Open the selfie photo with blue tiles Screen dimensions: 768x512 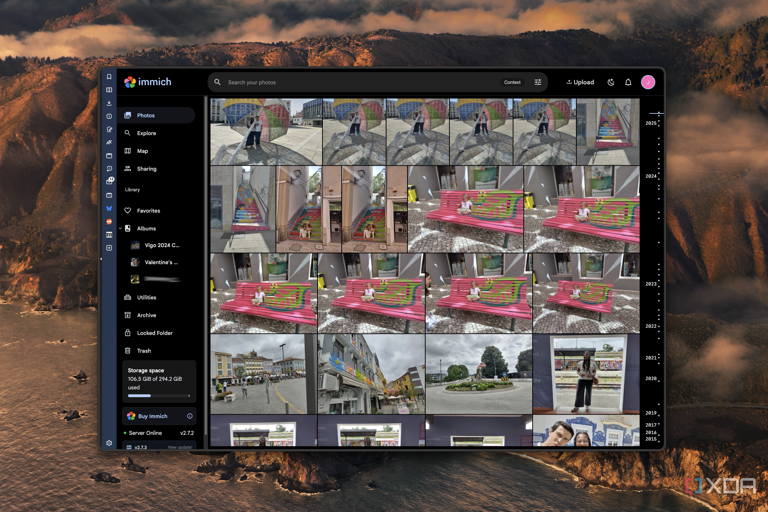pyautogui.click(x=586, y=431)
